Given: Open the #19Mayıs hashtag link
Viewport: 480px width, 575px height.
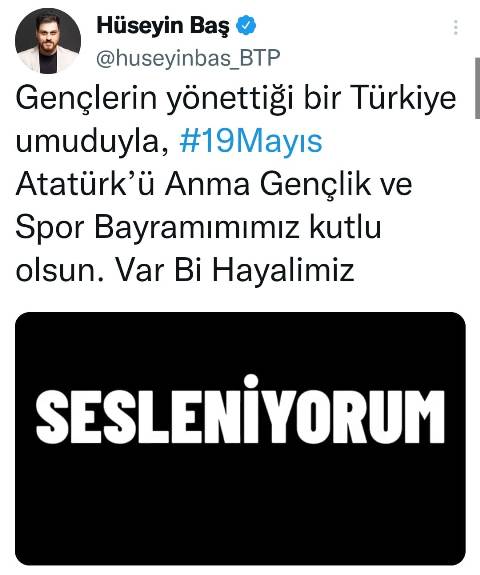Looking at the screenshot, I should [x=251, y=141].
